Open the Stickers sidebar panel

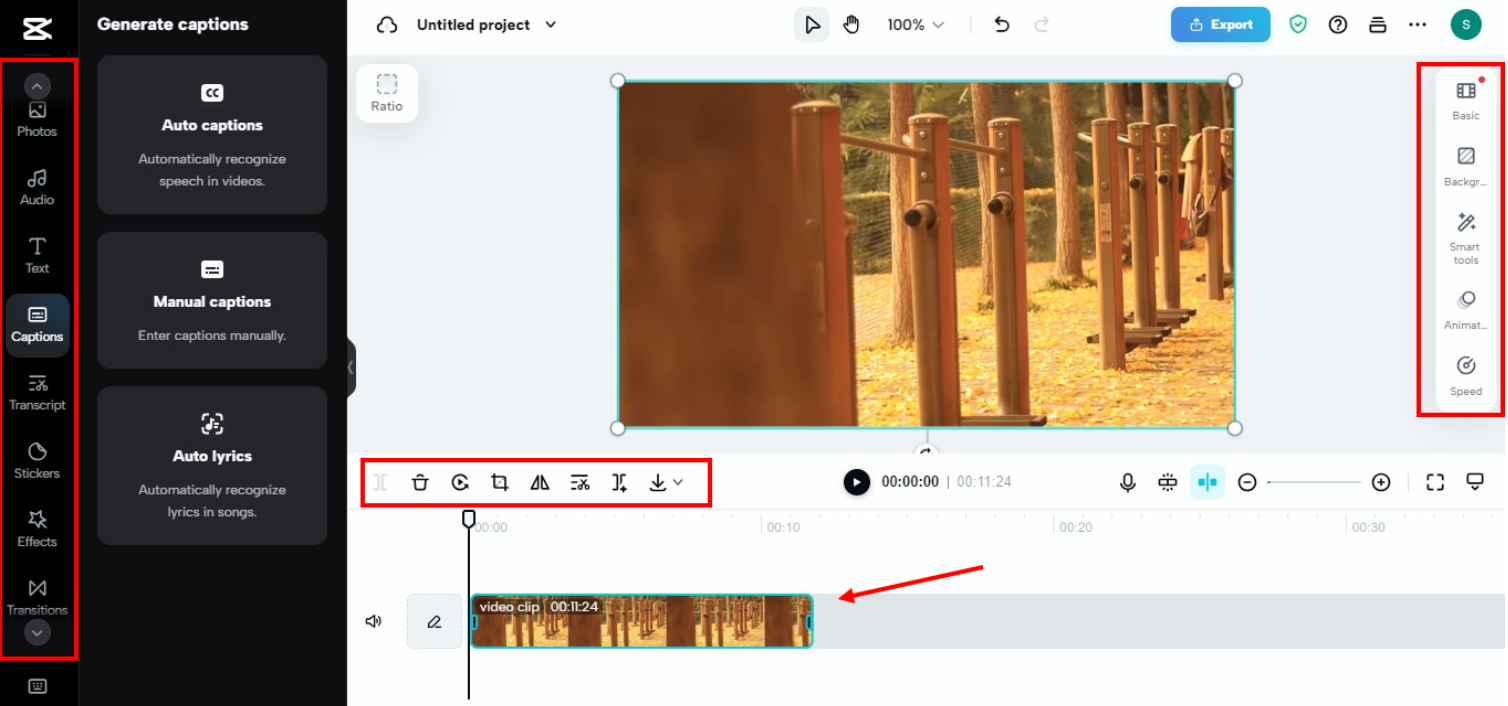(37, 461)
